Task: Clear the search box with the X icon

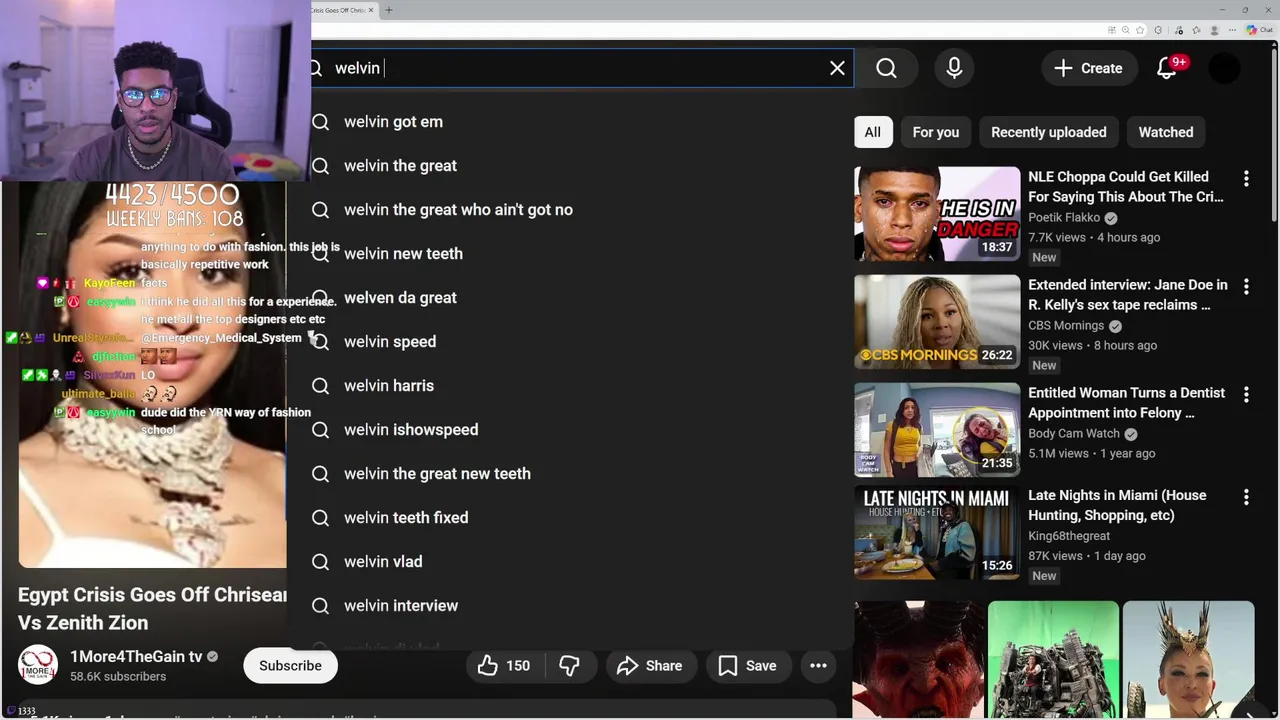Action: pyautogui.click(x=837, y=68)
